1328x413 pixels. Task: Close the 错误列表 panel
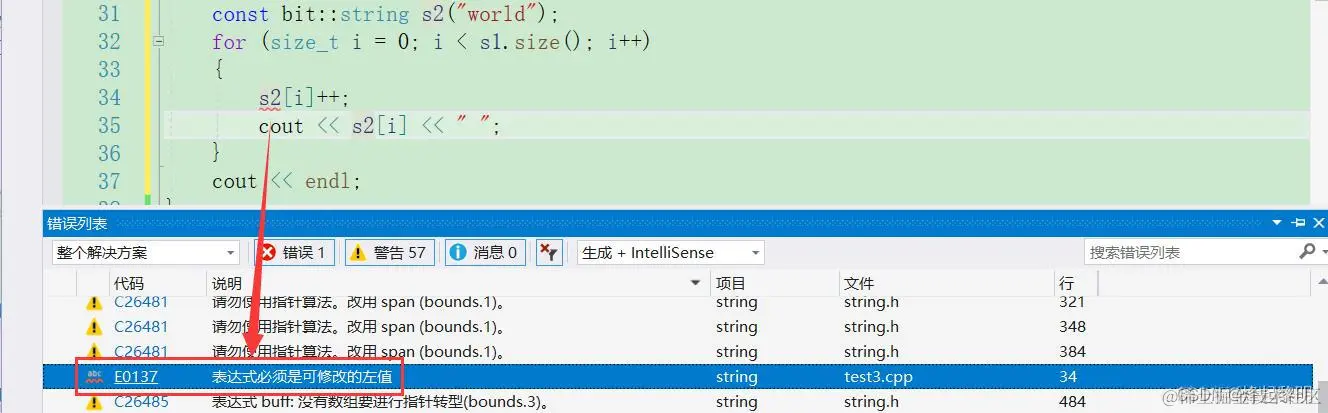(1317, 223)
